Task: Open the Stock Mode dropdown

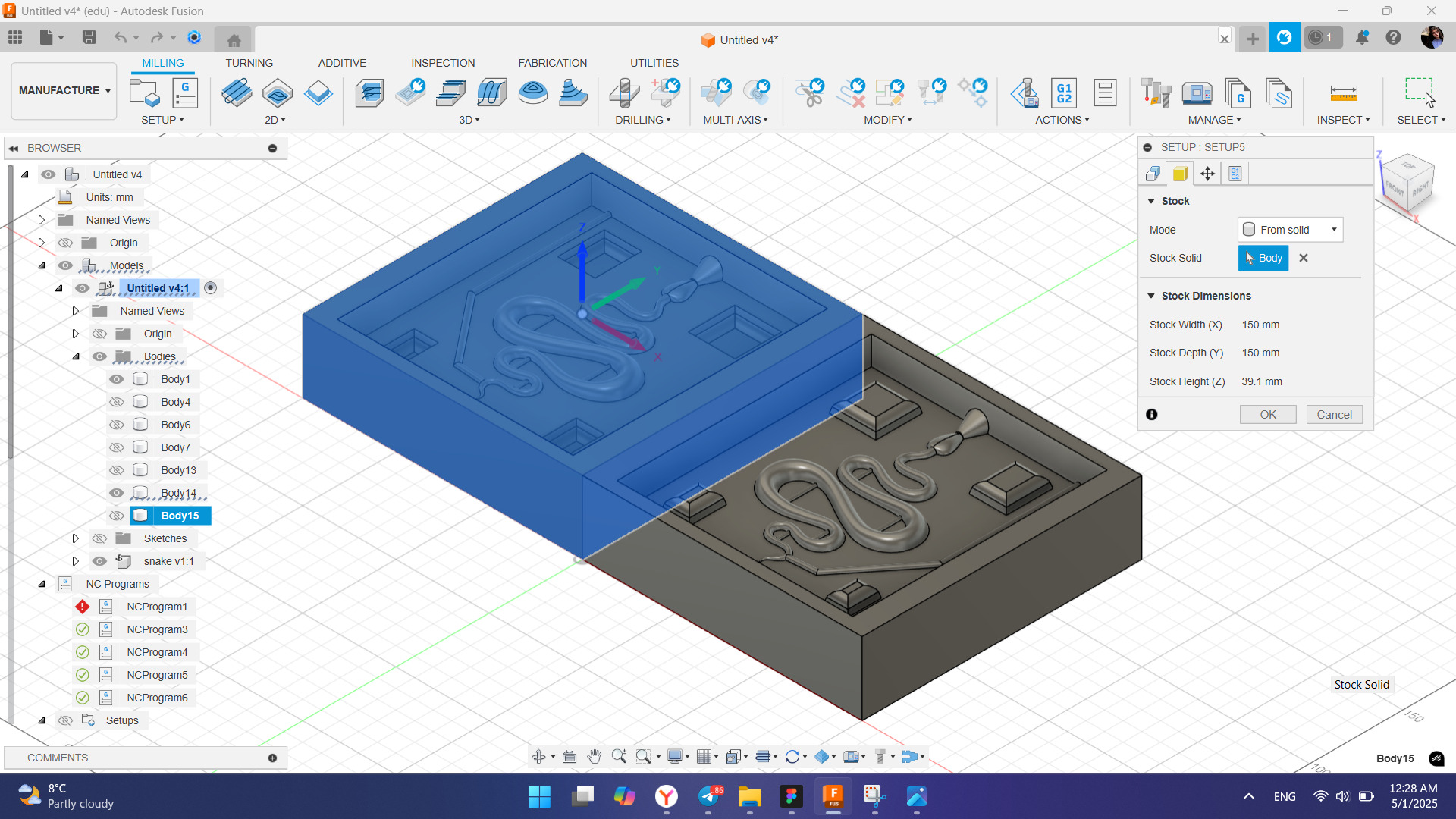Action: point(1291,230)
